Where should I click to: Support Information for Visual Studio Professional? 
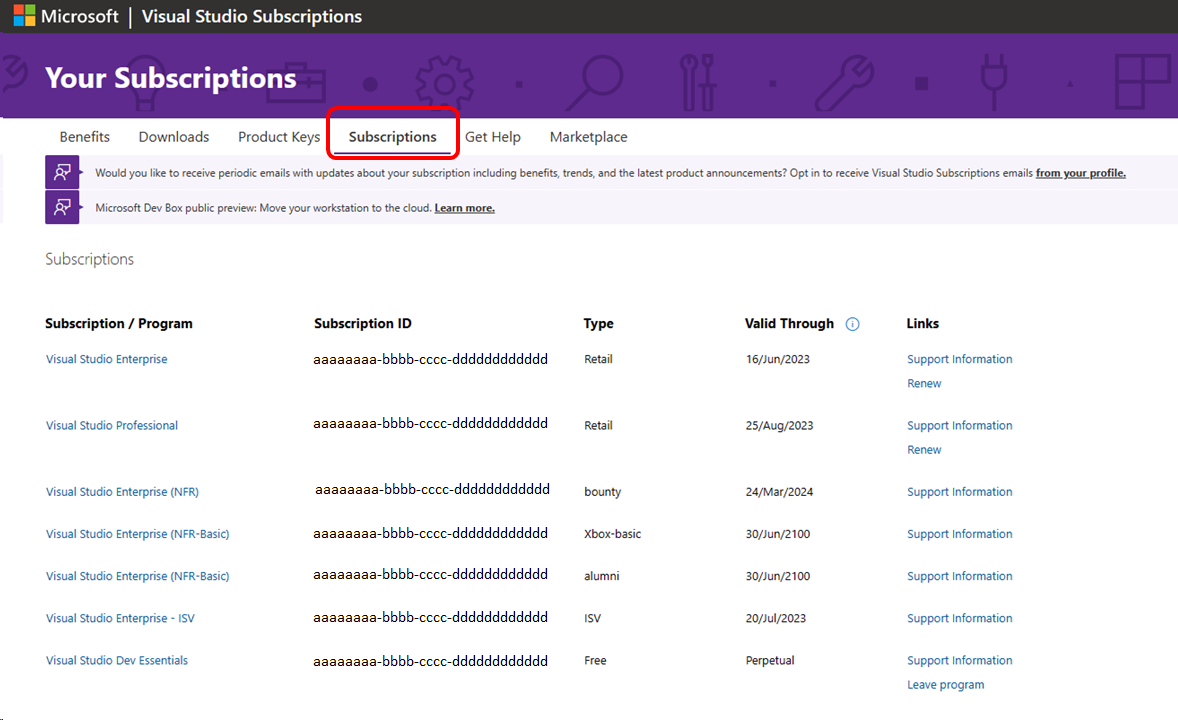tap(959, 425)
